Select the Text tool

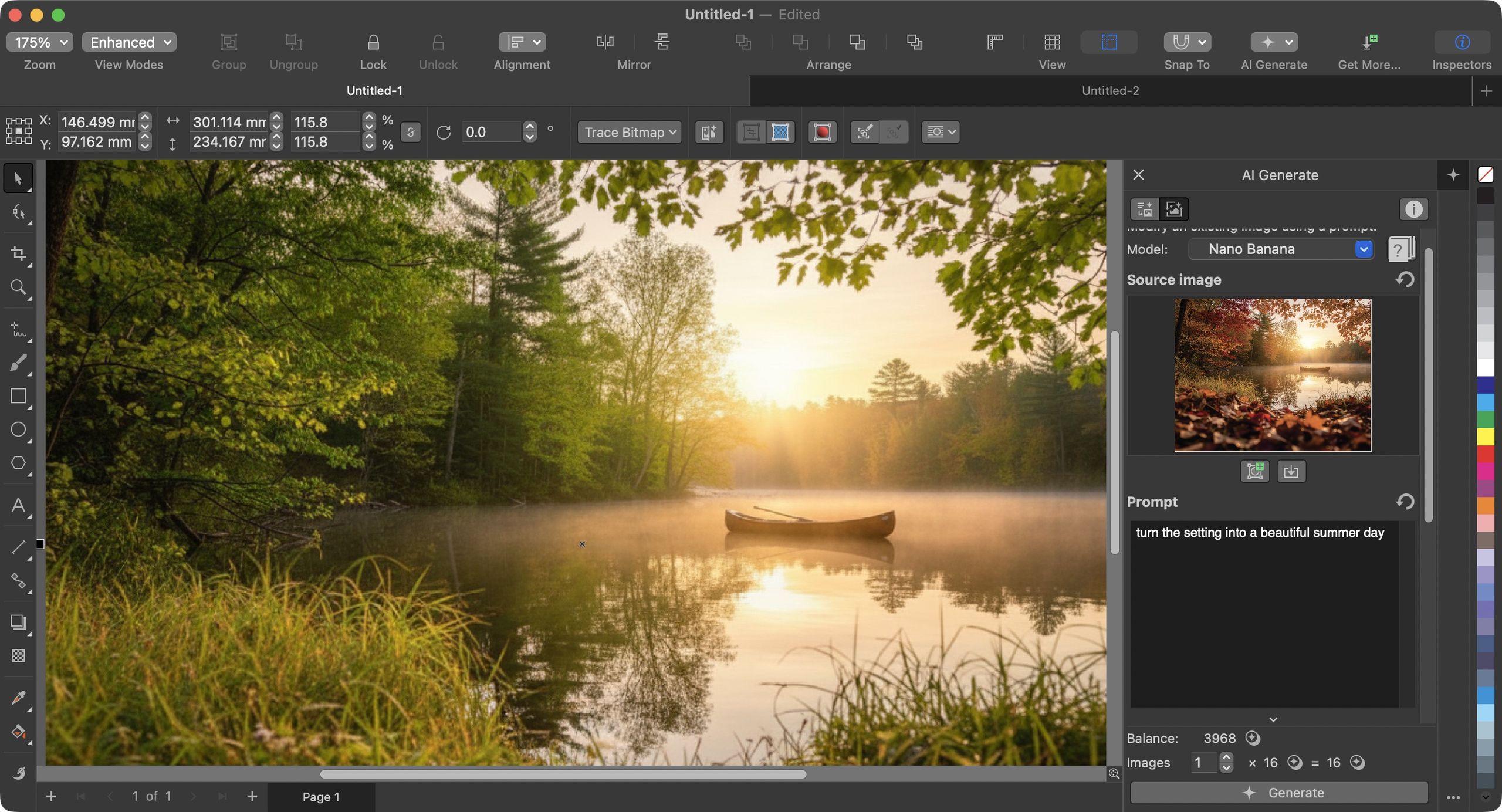pyautogui.click(x=18, y=505)
